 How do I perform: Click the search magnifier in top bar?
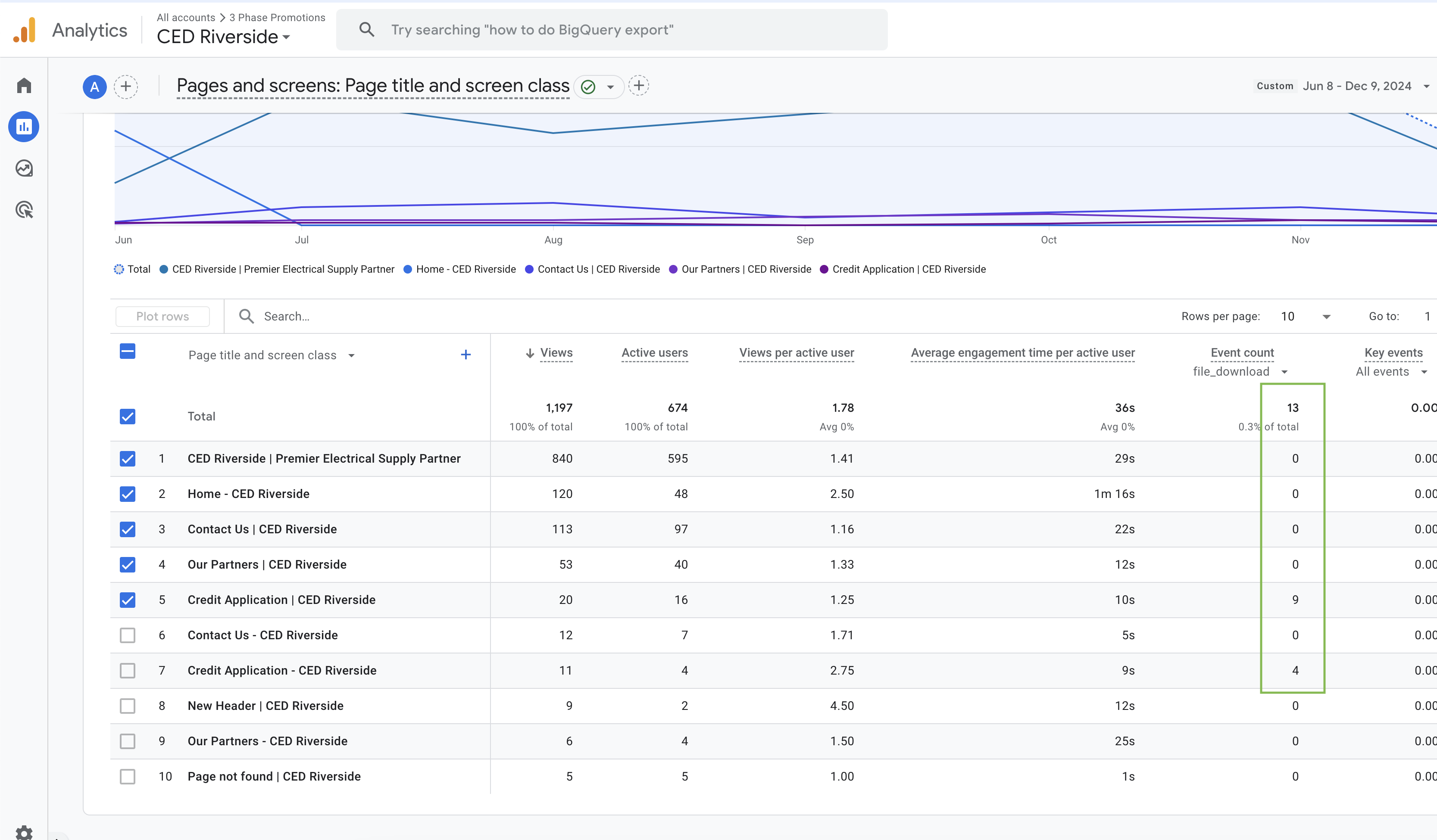coord(367,30)
